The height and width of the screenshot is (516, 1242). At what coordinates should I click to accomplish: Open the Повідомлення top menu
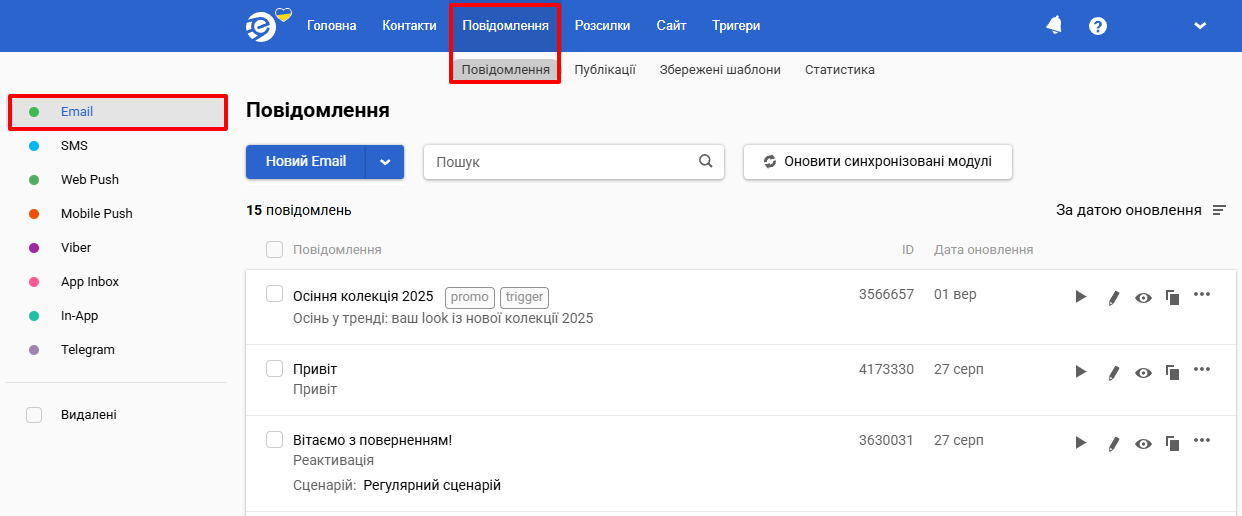pyautogui.click(x=505, y=26)
